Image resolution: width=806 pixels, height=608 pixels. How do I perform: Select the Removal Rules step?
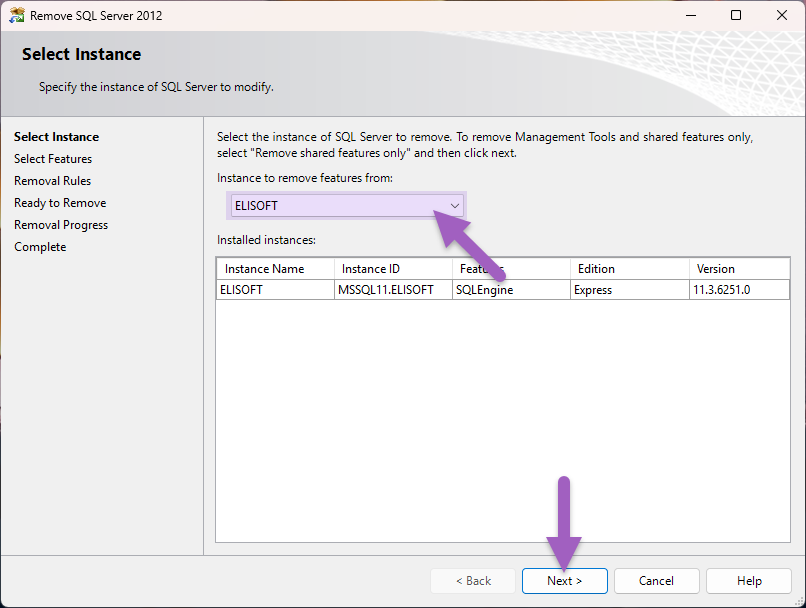tap(52, 181)
